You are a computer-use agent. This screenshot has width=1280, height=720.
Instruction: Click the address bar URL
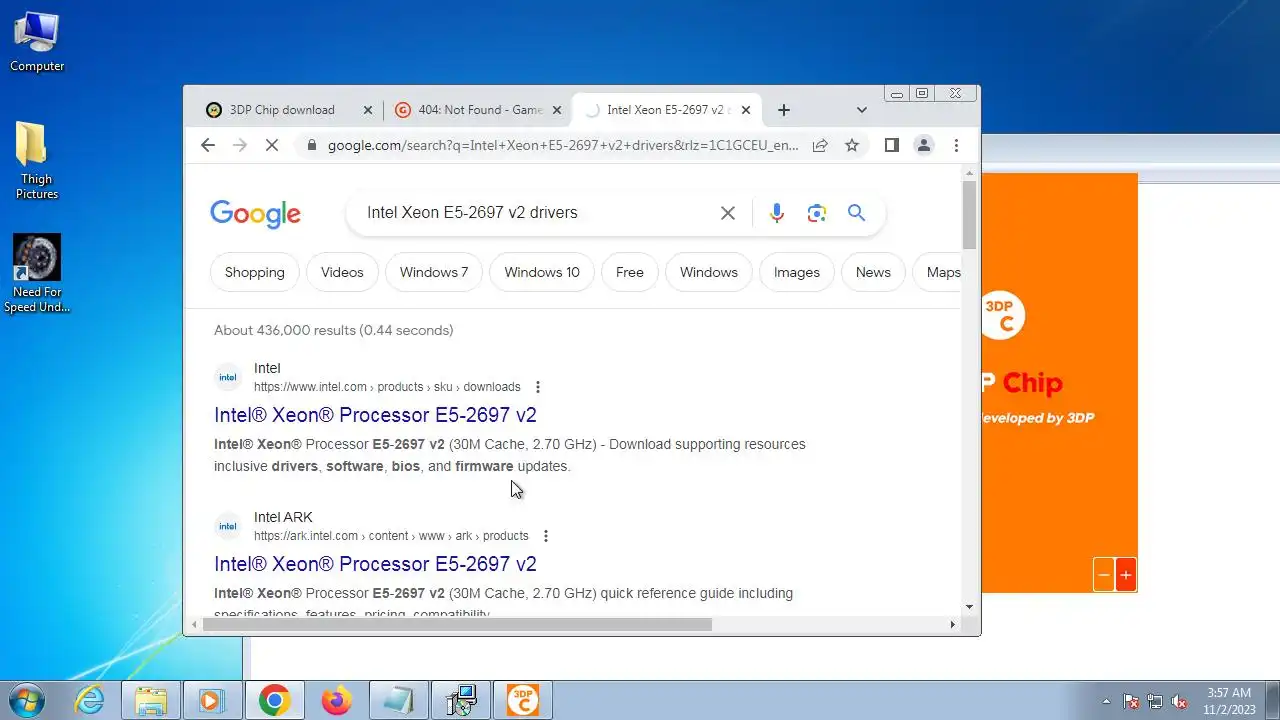pos(563,145)
